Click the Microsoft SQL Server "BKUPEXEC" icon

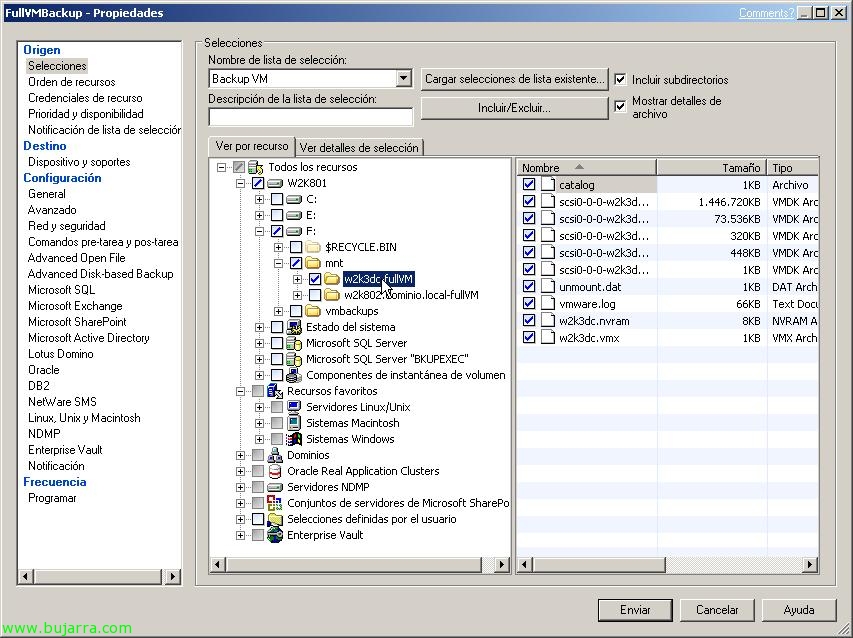[294, 359]
